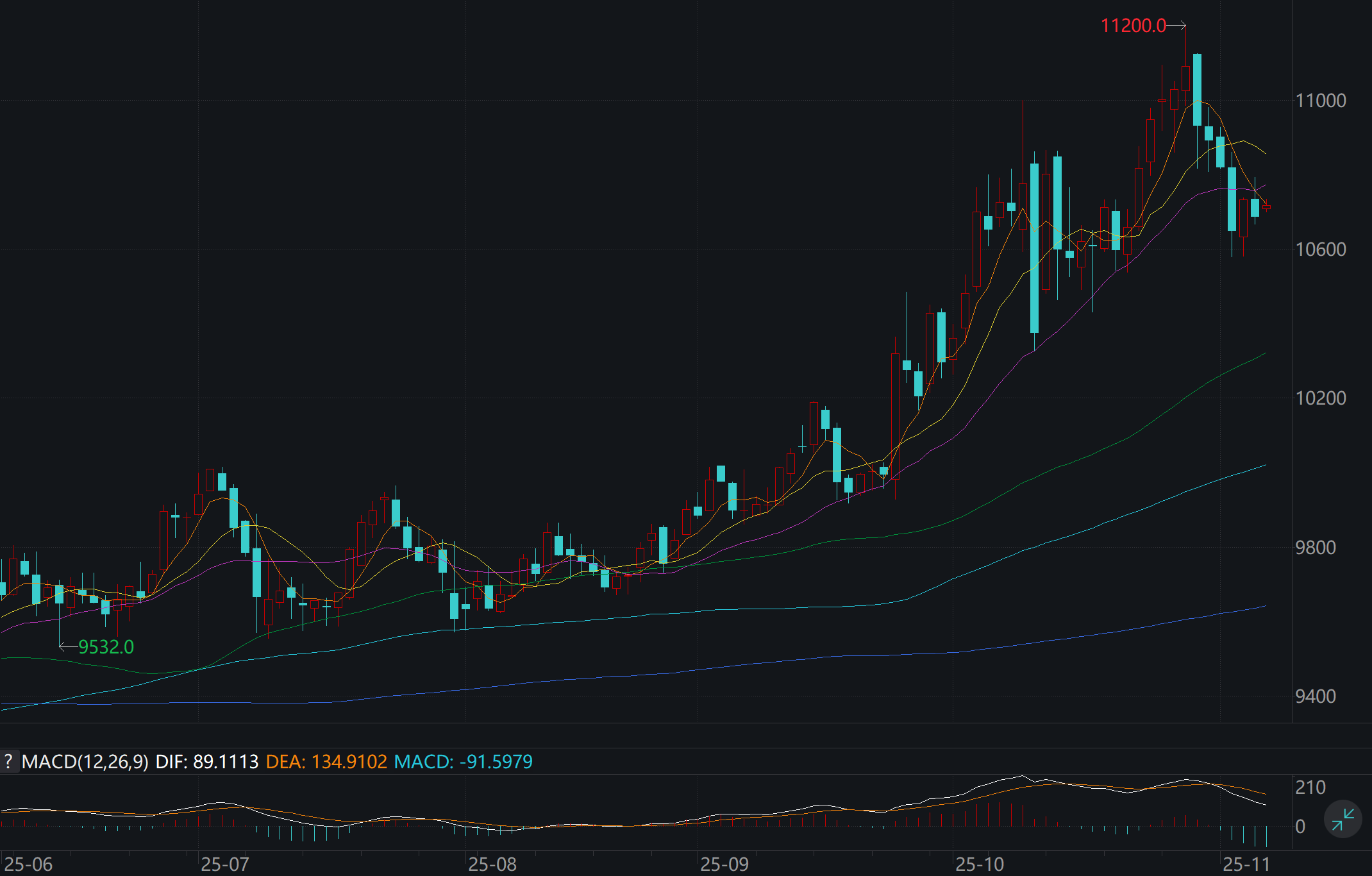Viewport: 1372px width, 876px height.
Task: Click the orange DEA: 134.9102 label
Action: (x=326, y=762)
